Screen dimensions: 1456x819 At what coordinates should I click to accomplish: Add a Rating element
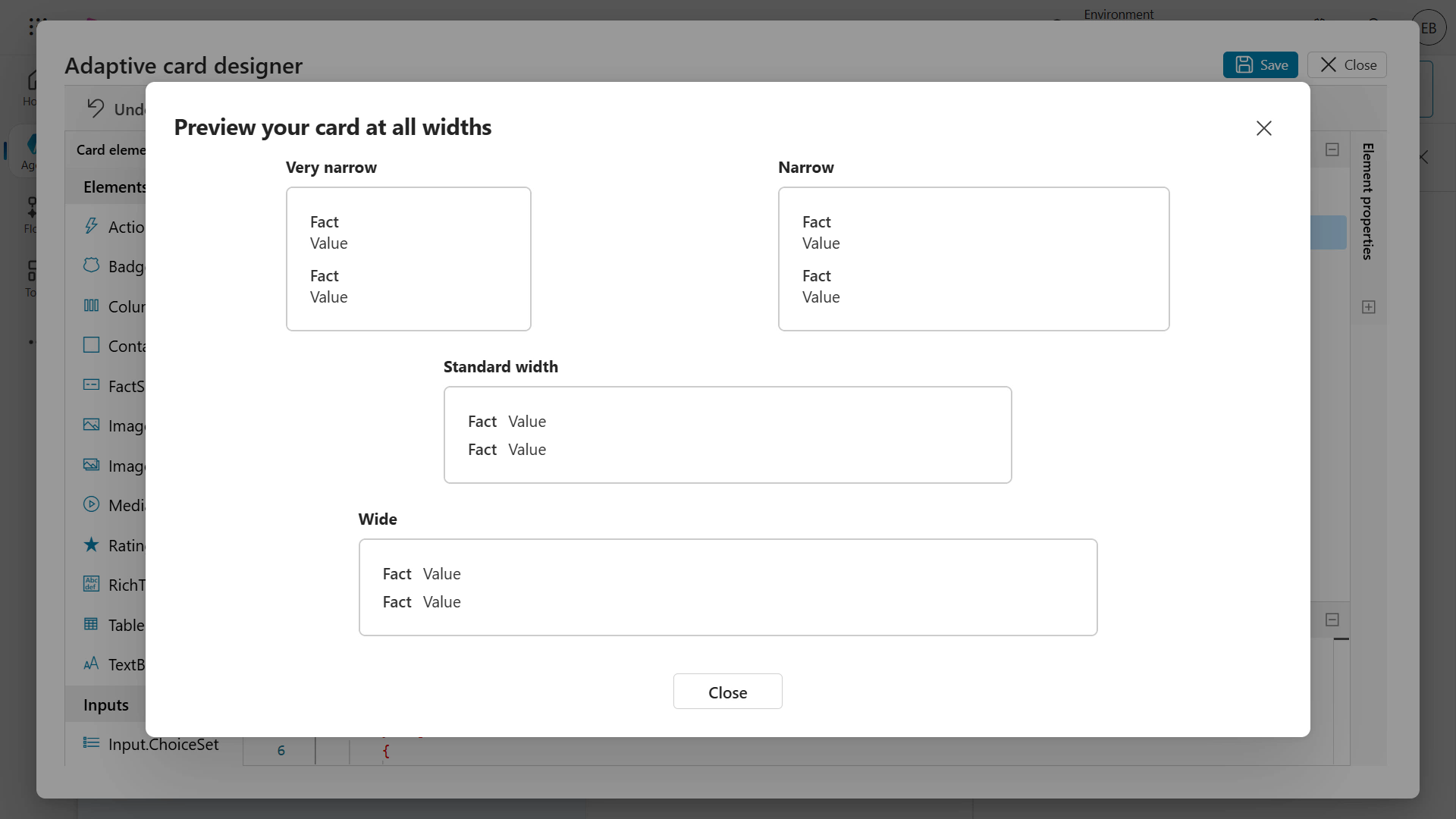pyautogui.click(x=92, y=544)
